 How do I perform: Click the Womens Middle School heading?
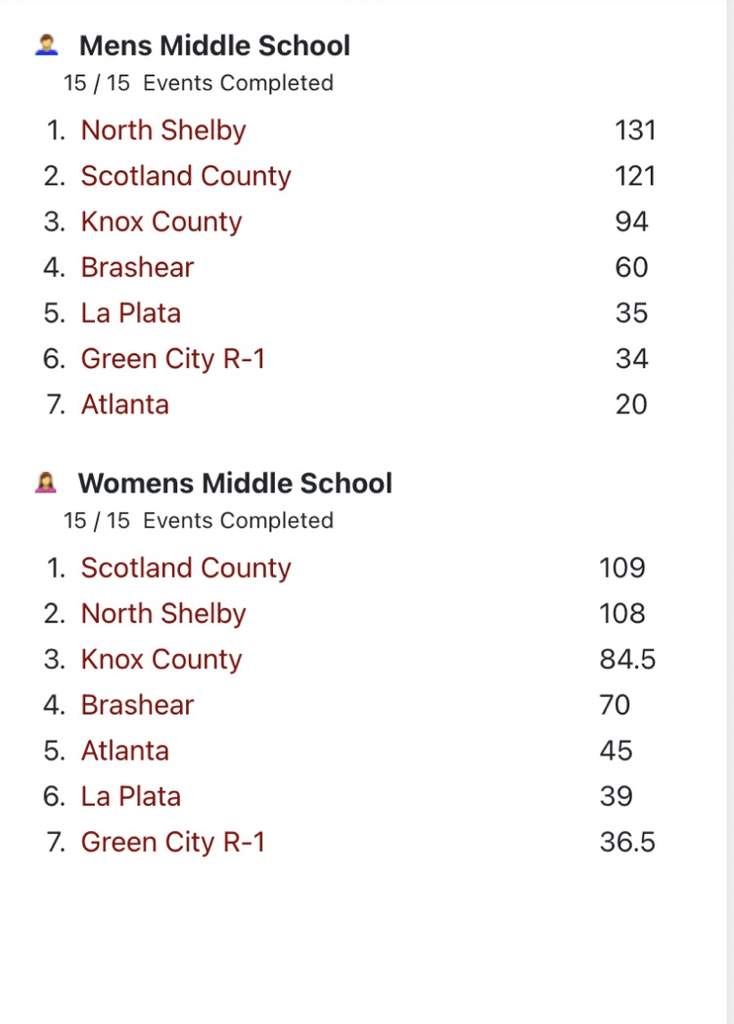coord(235,484)
